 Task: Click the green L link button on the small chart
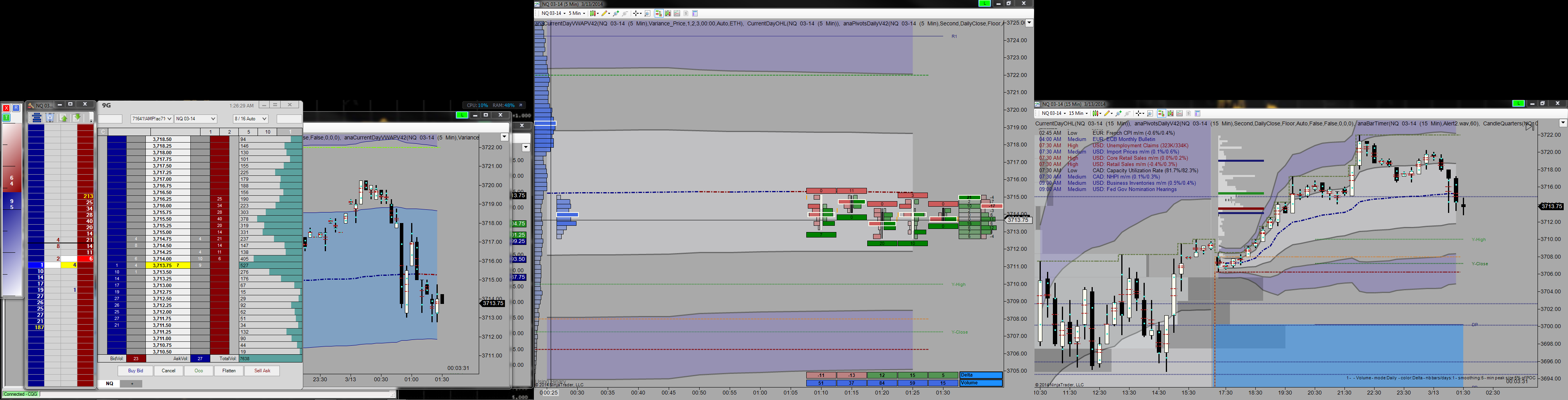click(462, 115)
